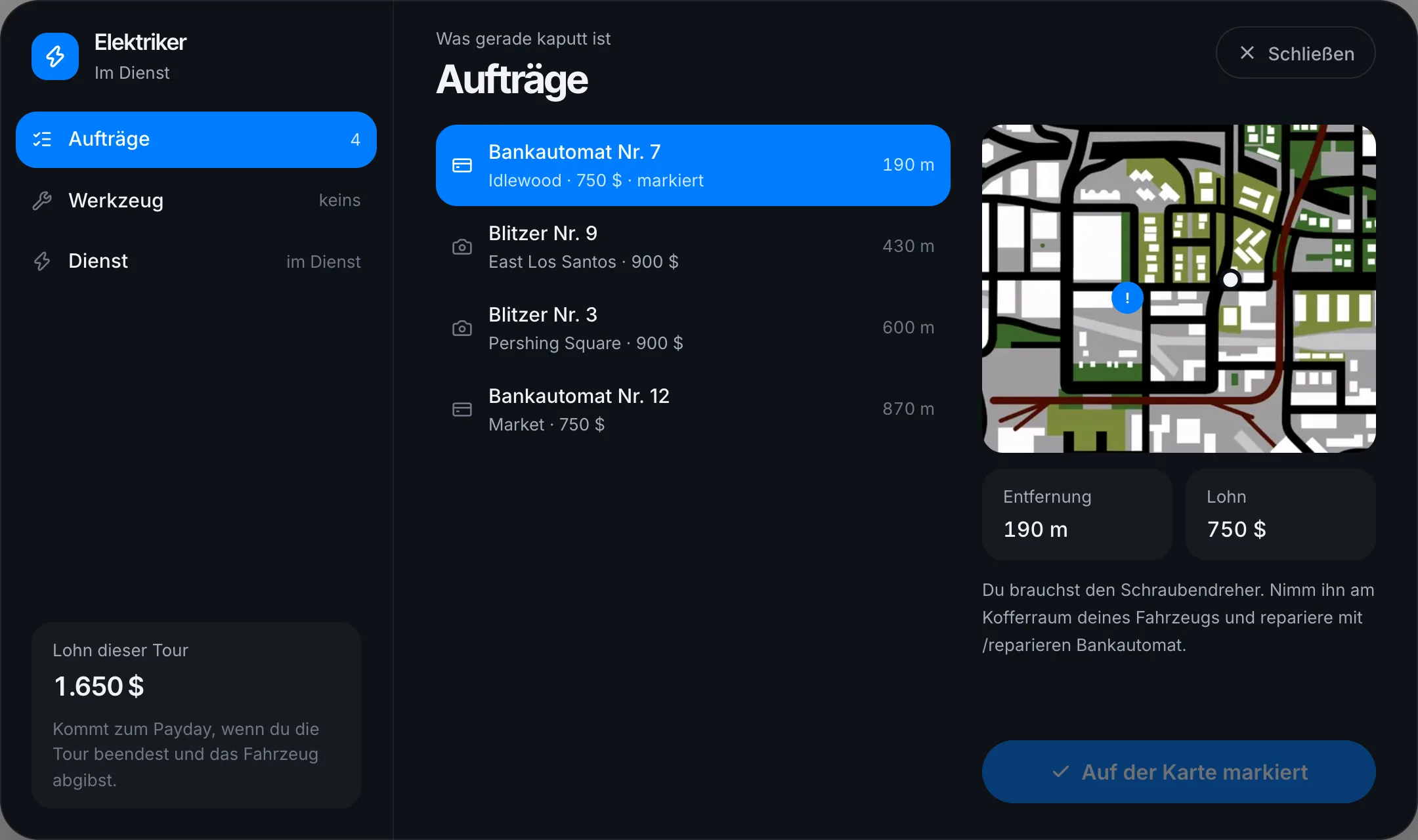Click the checklist icon beside Aufträge
This screenshot has height=840, width=1418.
[42, 139]
